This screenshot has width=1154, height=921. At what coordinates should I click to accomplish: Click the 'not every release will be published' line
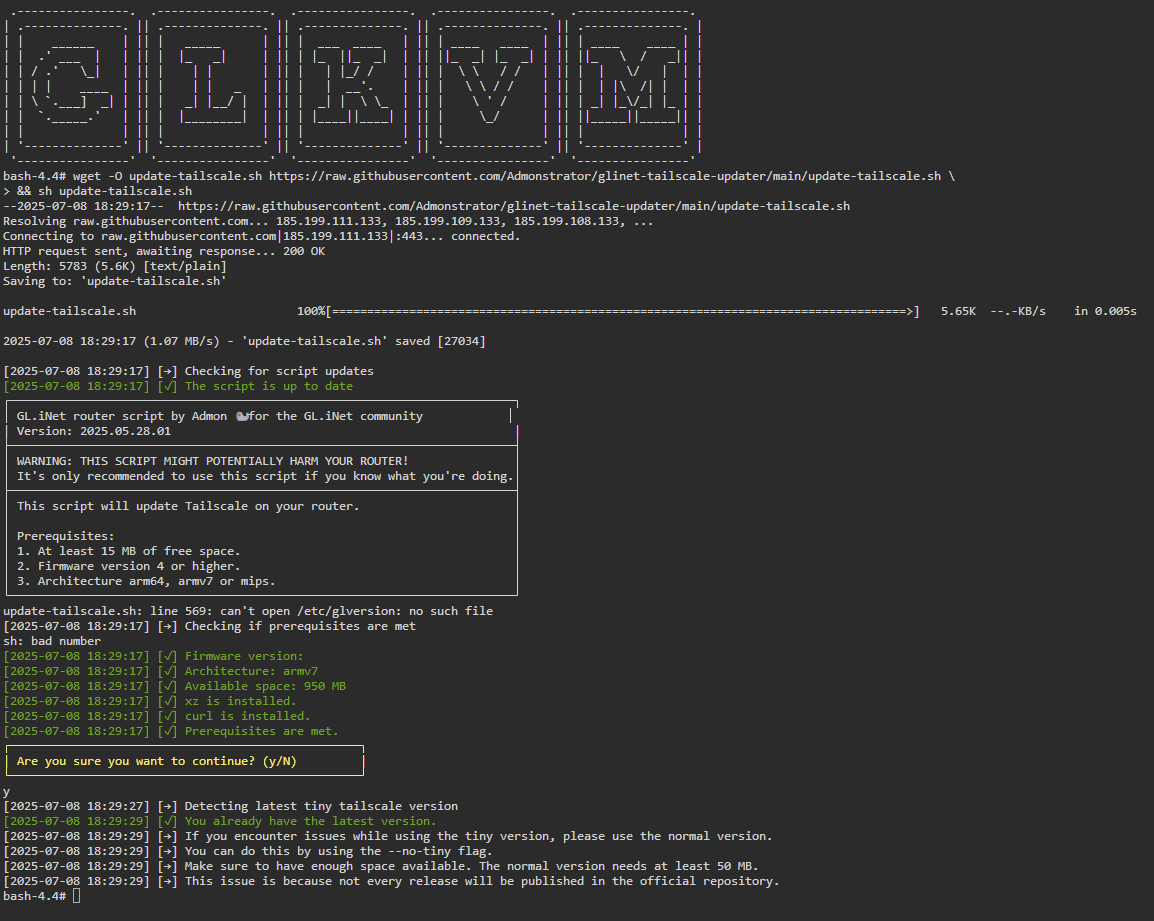click(392, 881)
